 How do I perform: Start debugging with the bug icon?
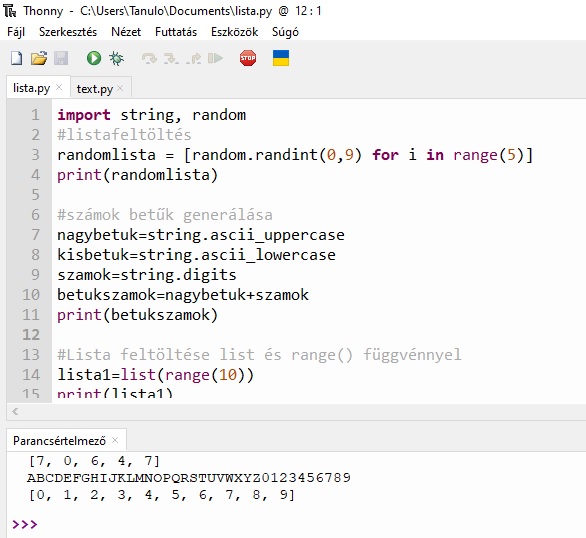click(x=116, y=58)
